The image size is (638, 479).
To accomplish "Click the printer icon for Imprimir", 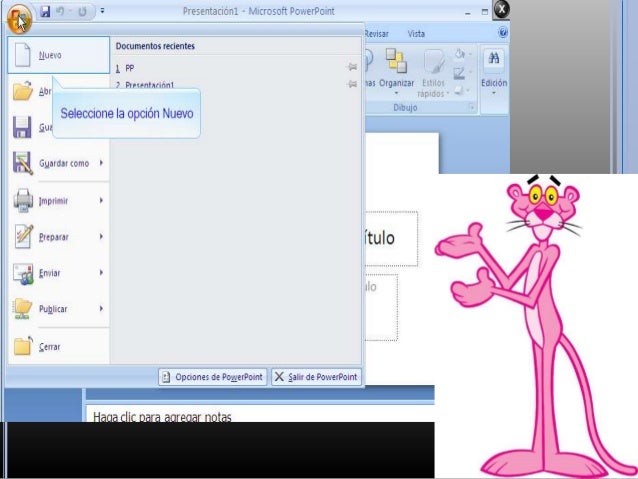I will point(23,200).
